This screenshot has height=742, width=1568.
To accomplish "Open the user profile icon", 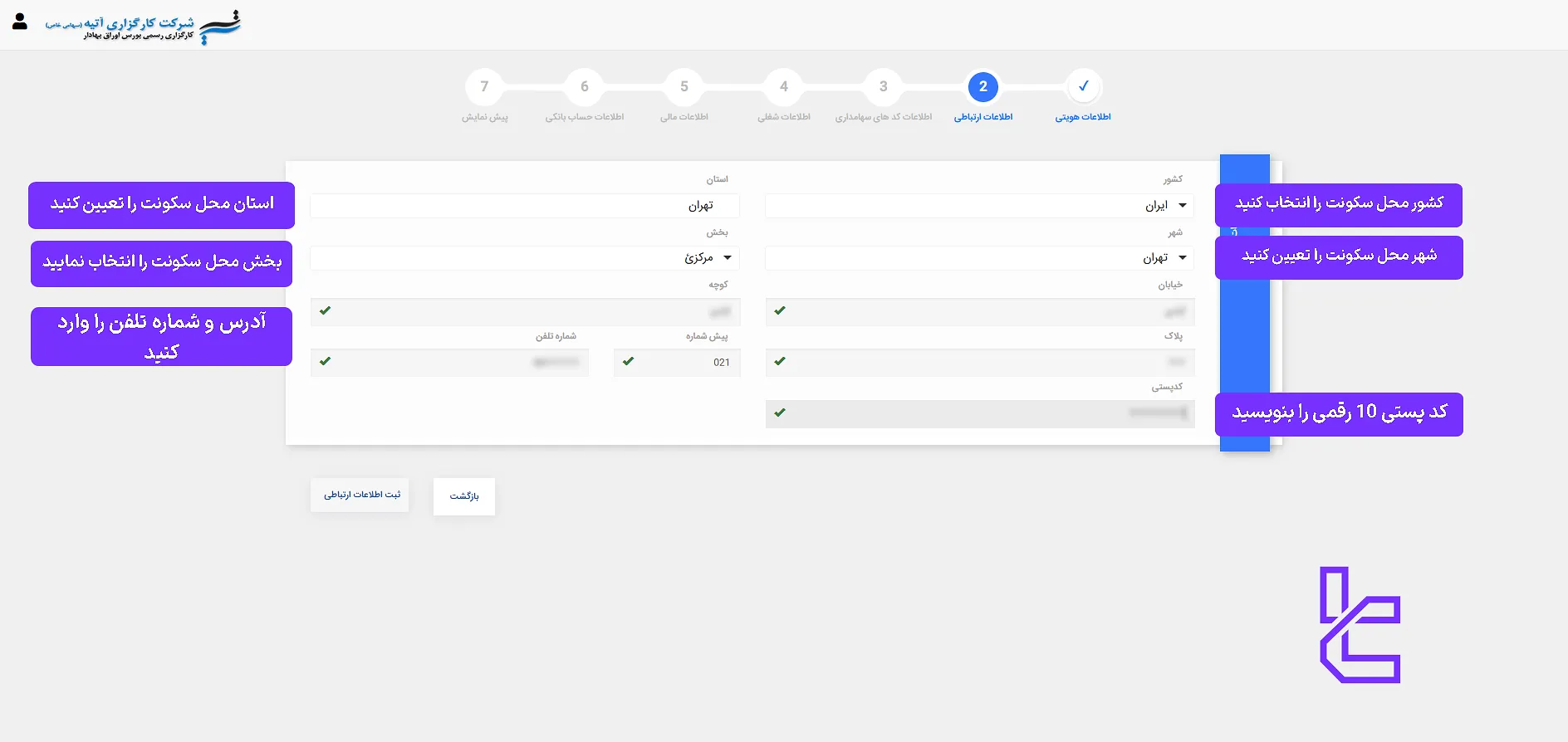I will (x=20, y=22).
